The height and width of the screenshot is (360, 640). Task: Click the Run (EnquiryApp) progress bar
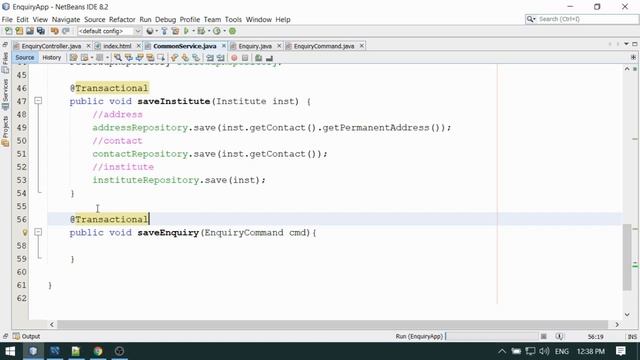pos(492,336)
